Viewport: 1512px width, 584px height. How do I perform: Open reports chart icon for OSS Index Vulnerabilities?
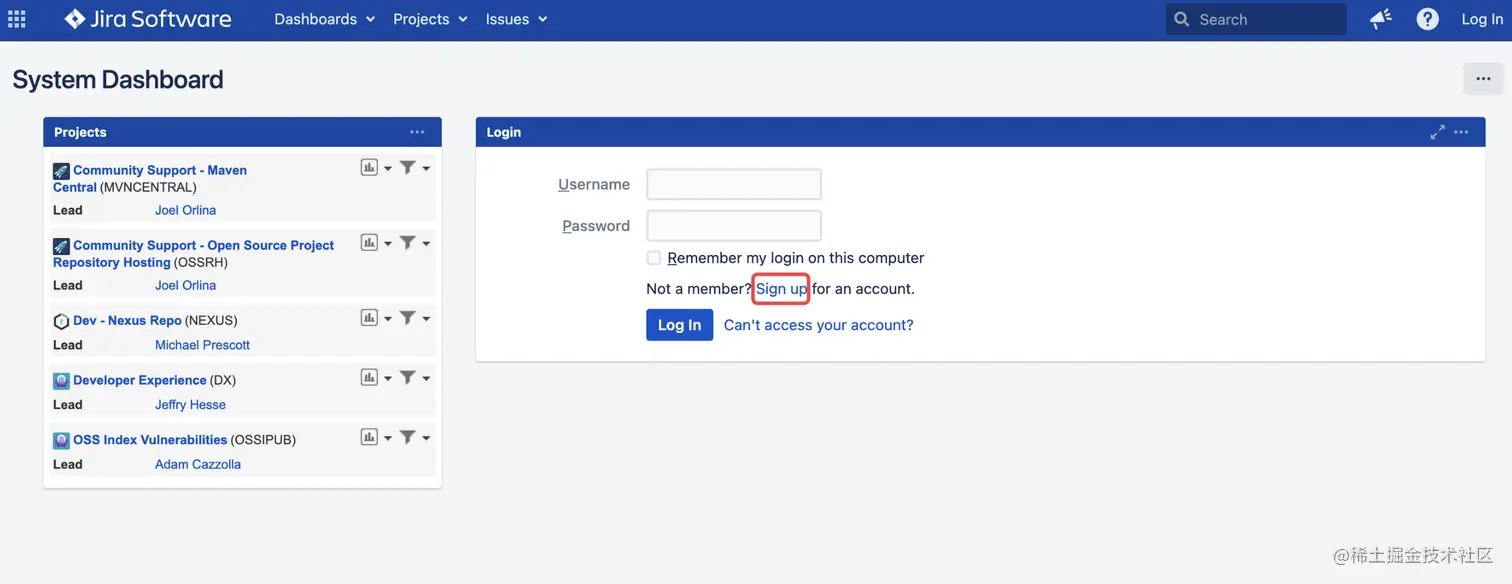pyautogui.click(x=369, y=437)
